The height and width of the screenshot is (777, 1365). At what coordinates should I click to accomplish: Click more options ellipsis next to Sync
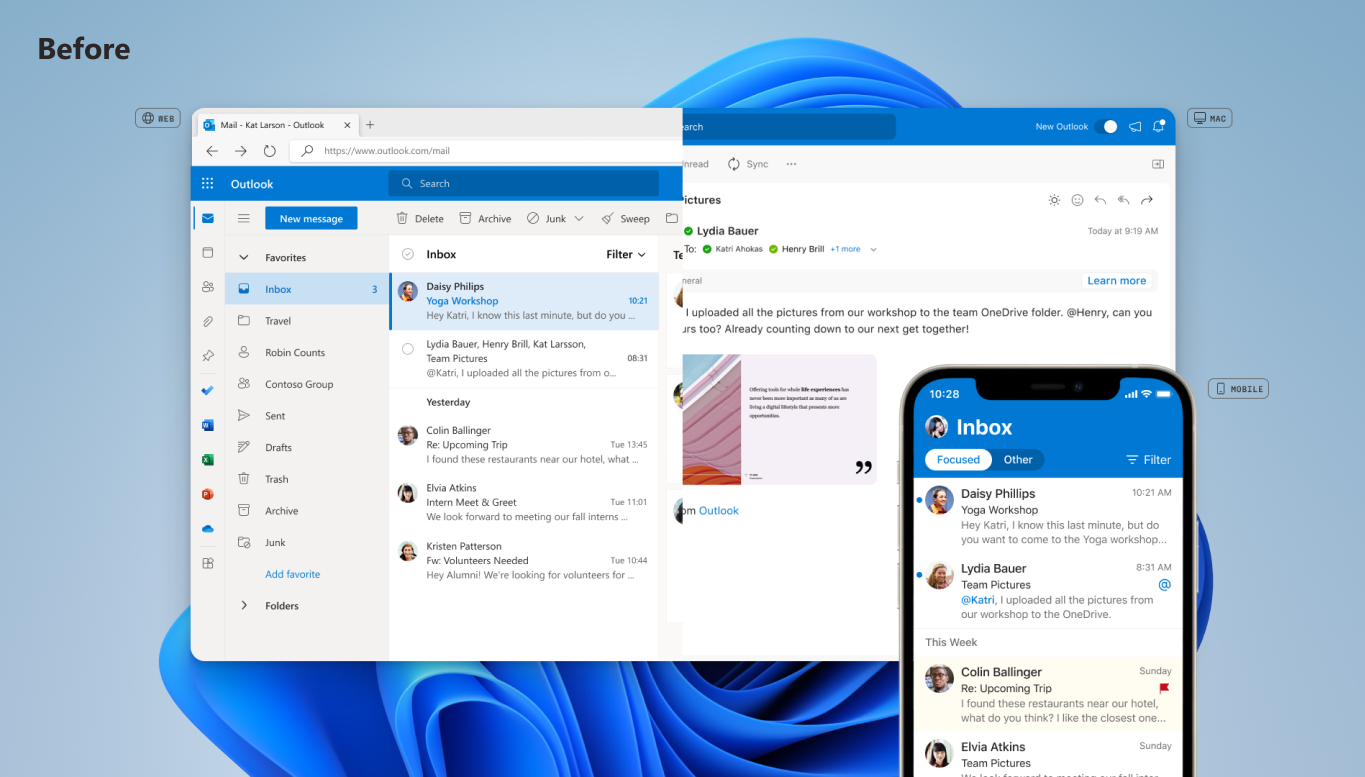791,164
